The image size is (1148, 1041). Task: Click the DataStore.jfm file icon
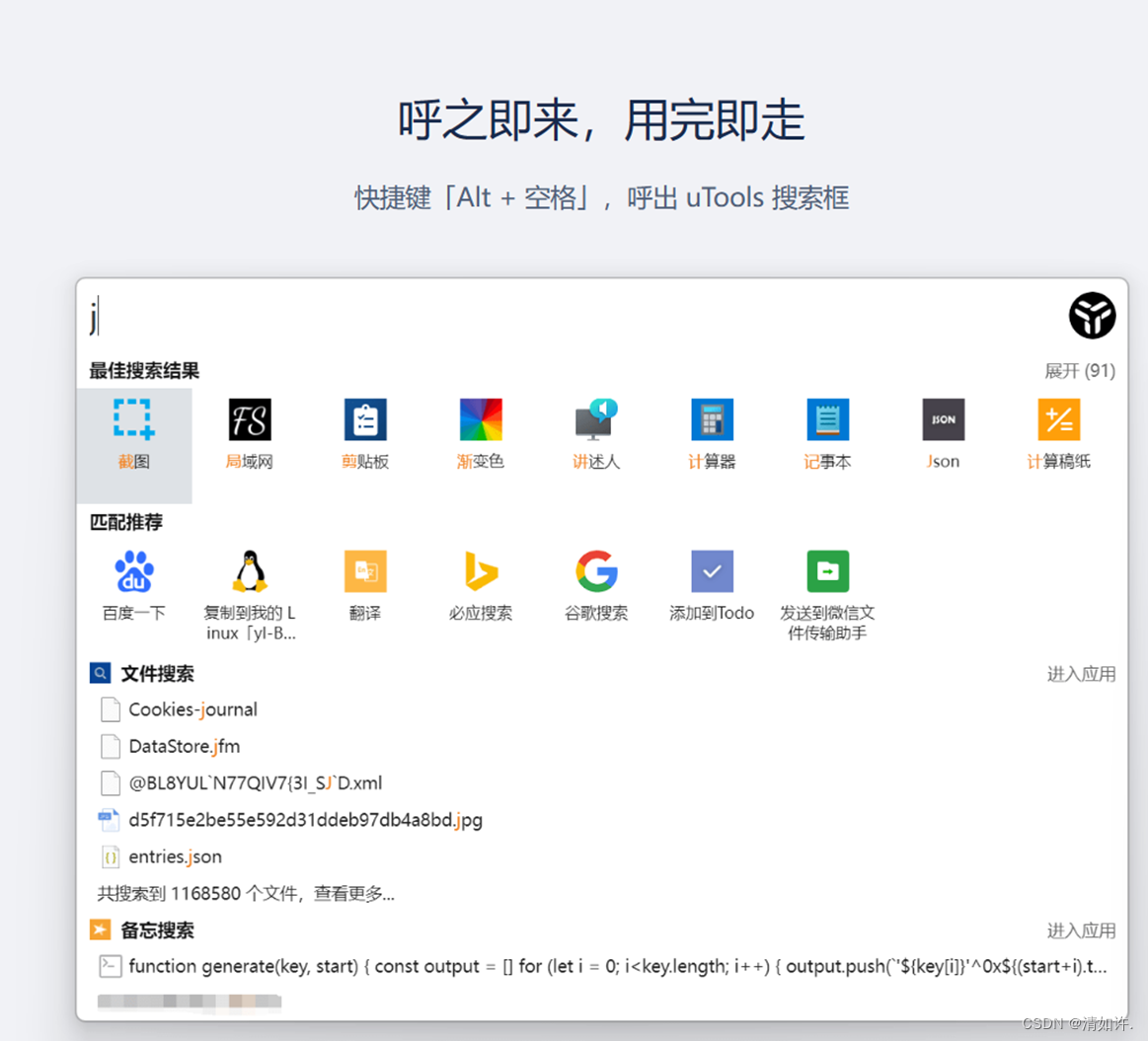[x=110, y=746]
